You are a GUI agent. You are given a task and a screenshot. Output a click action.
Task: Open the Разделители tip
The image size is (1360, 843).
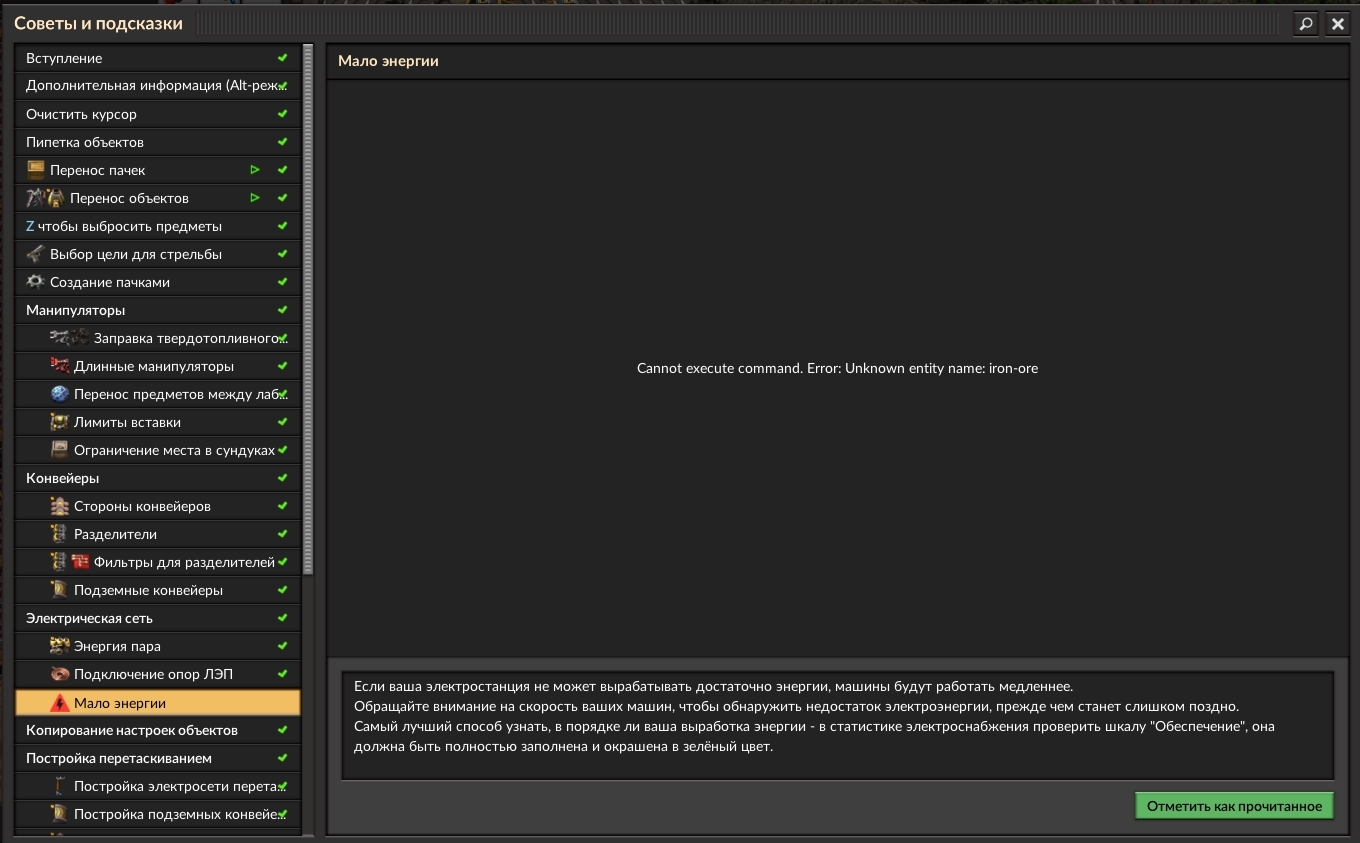158,534
